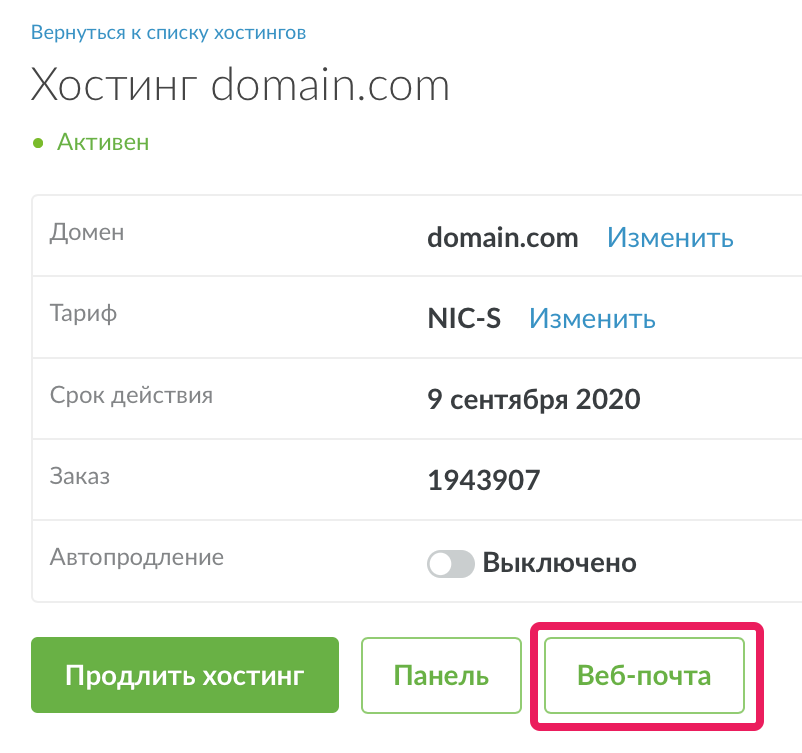
Task: Click the '9 сентября 2020' expiration date
Action: [533, 399]
